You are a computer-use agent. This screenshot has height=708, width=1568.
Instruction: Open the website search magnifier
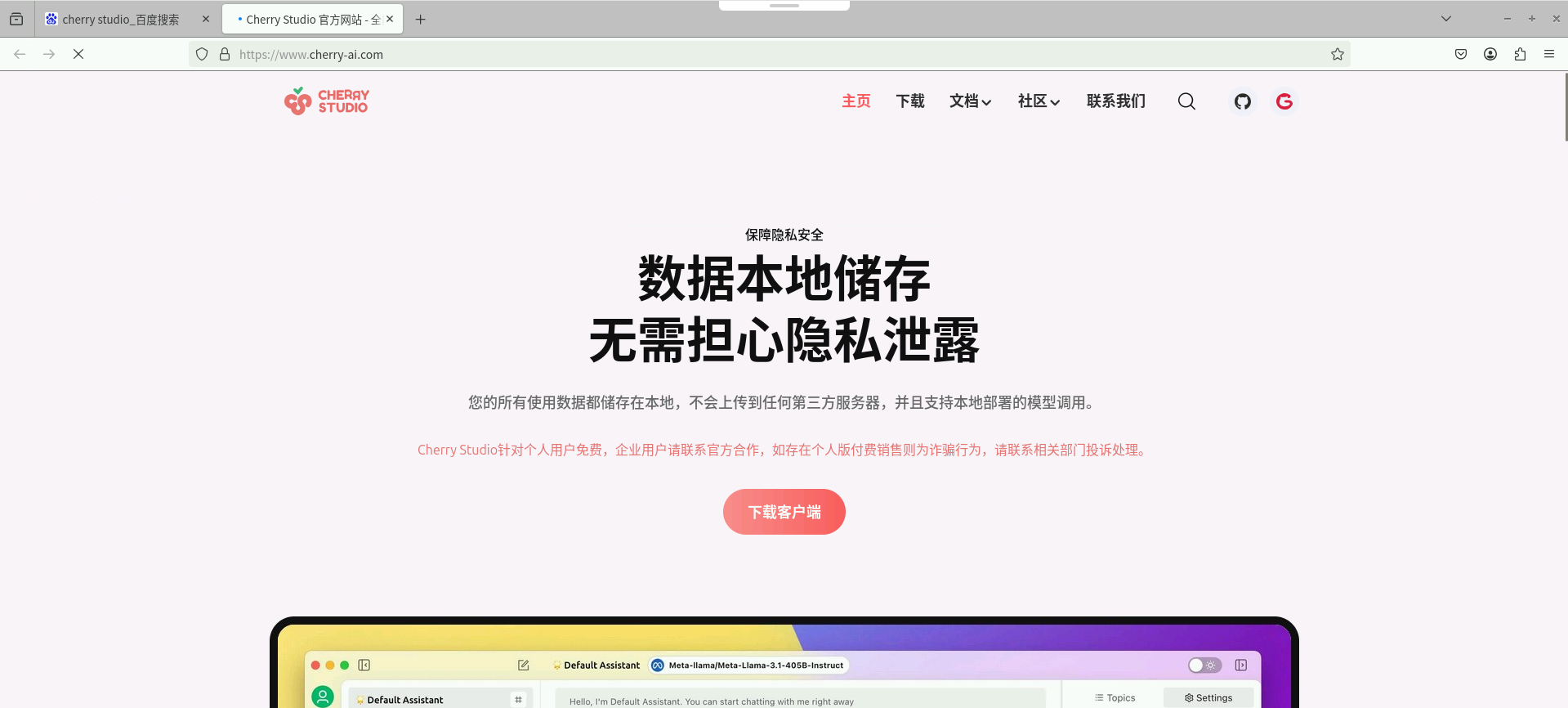(1186, 101)
